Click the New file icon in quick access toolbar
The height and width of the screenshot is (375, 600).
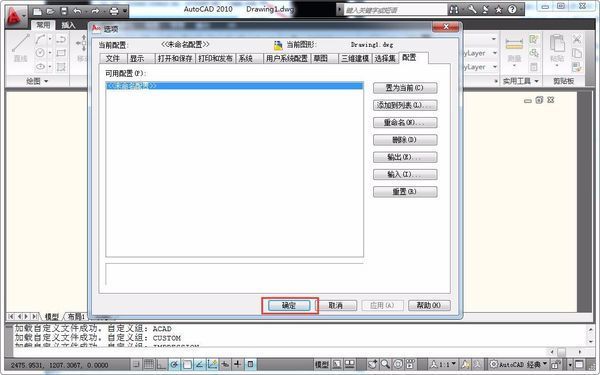37,11
